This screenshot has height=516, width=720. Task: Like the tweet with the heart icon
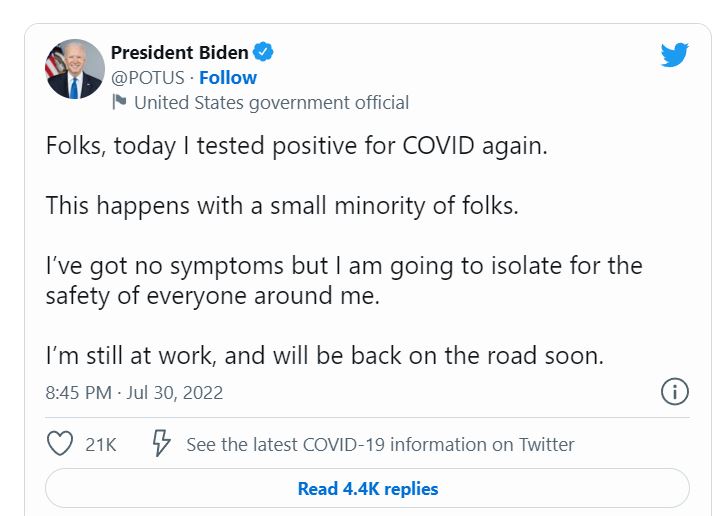click(x=61, y=444)
